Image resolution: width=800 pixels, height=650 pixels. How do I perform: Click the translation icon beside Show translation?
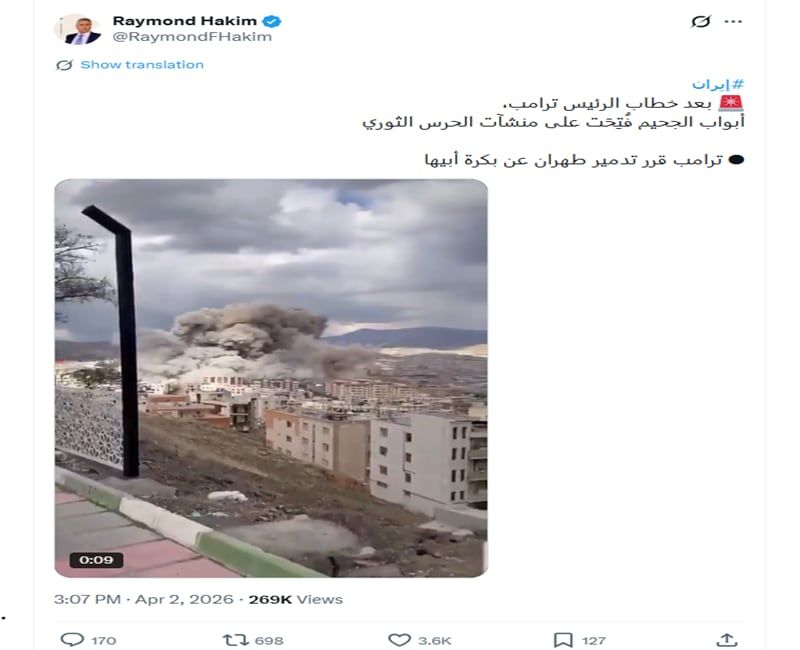click(64, 65)
